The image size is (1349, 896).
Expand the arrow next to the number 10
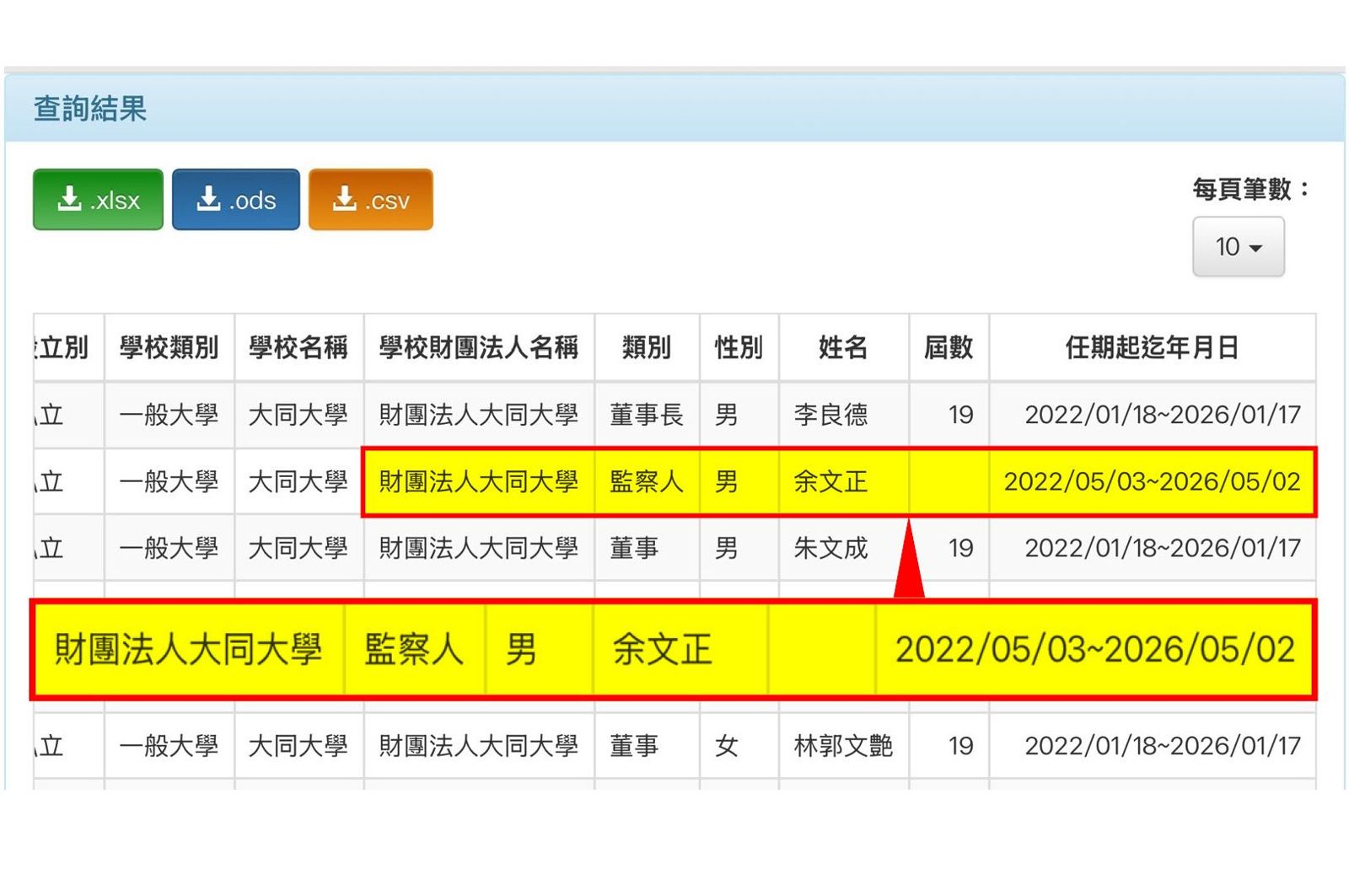tap(1257, 248)
